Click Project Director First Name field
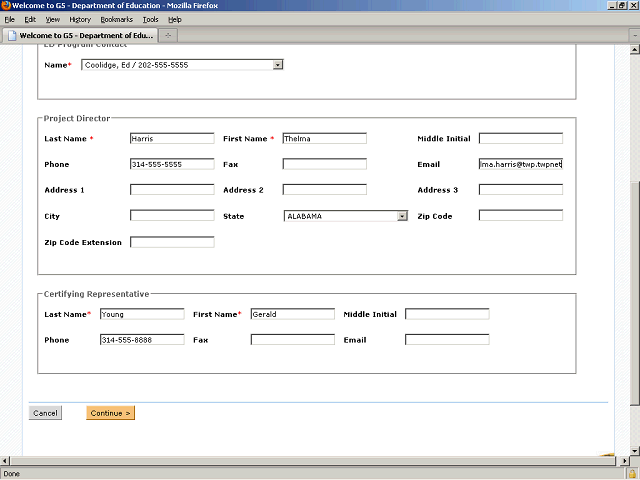This screenshot has width=640, height=480. tap(324, 138)
